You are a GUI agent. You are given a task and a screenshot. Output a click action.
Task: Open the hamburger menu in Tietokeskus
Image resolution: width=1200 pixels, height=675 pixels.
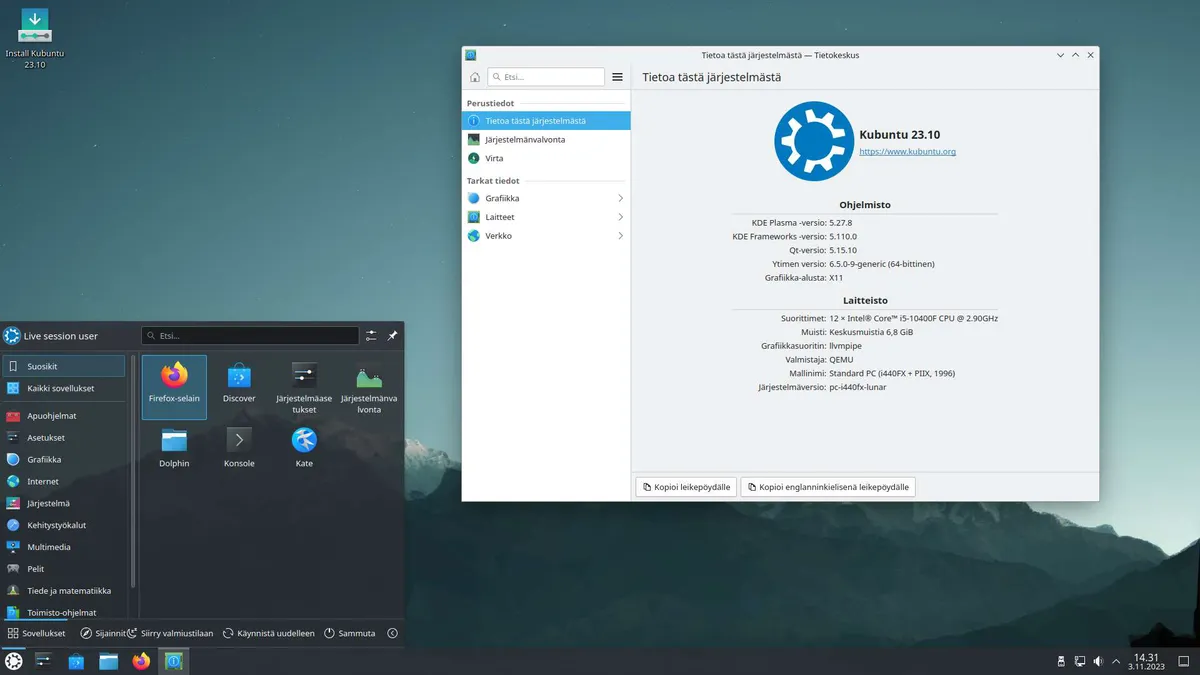pyautogui.click(x=618, y=77)
